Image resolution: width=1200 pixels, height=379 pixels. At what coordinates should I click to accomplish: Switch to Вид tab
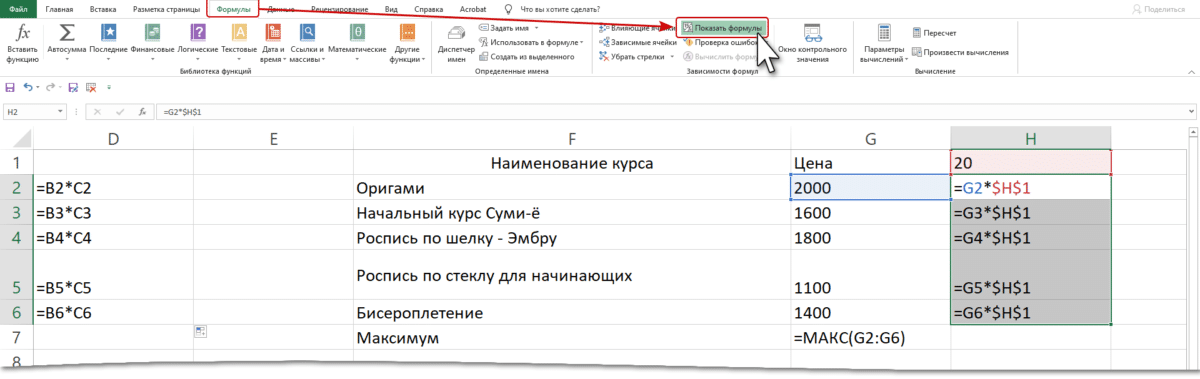pyautogui.click(x=391, y=8)
